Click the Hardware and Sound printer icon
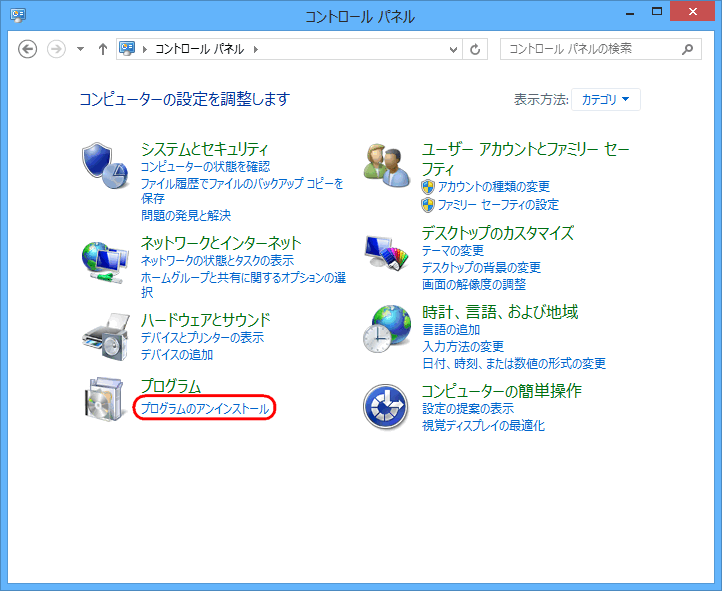Image resolution: width=722 pixels, height=591 pixels. (x=106, y=337)
